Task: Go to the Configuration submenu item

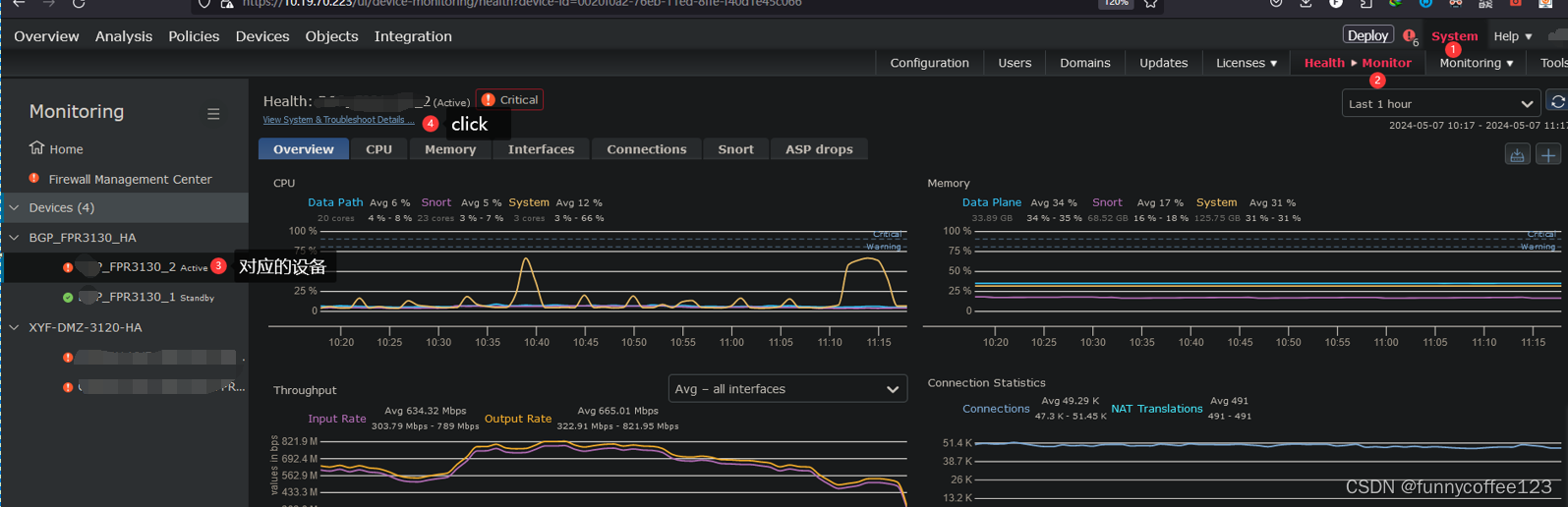Action: pos(929,63)
